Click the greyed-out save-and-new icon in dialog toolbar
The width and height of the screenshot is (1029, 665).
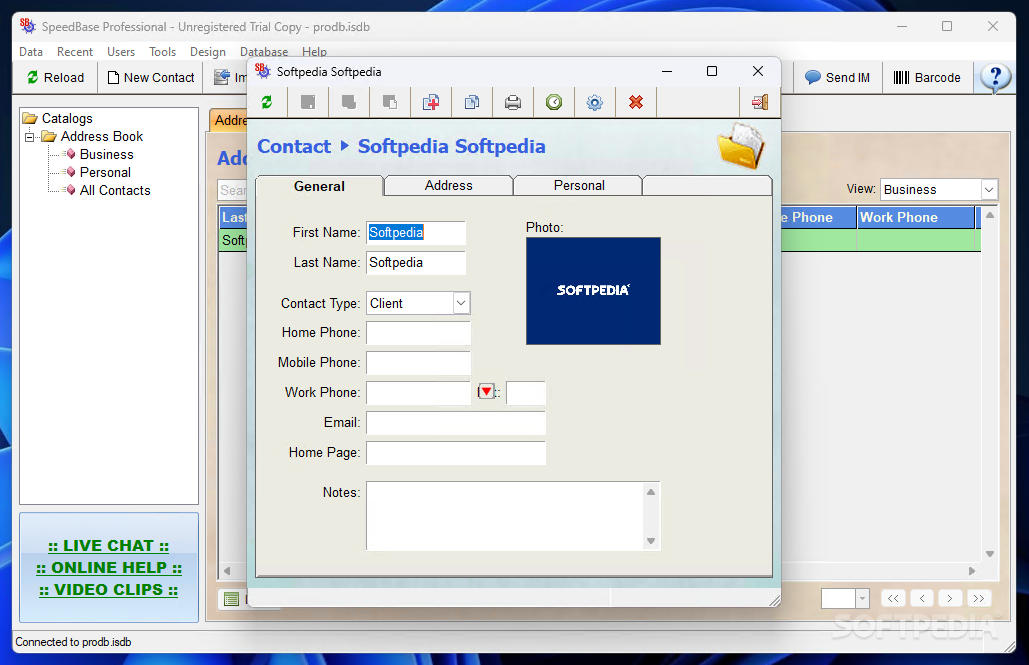390,102
